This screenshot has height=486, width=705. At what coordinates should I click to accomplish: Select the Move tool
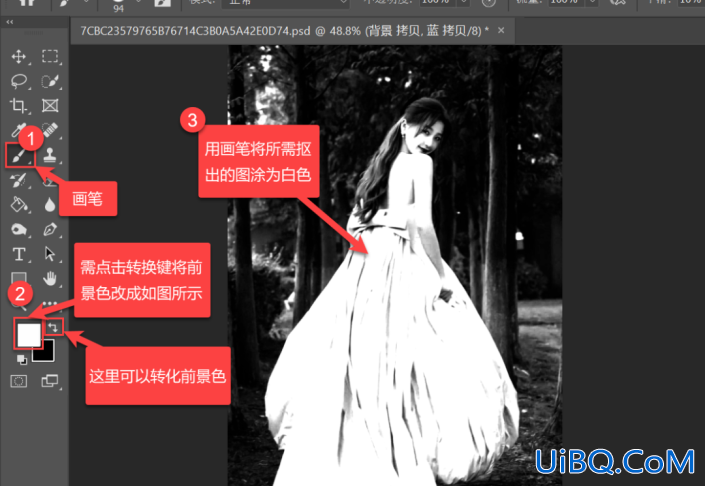[18, 57]
